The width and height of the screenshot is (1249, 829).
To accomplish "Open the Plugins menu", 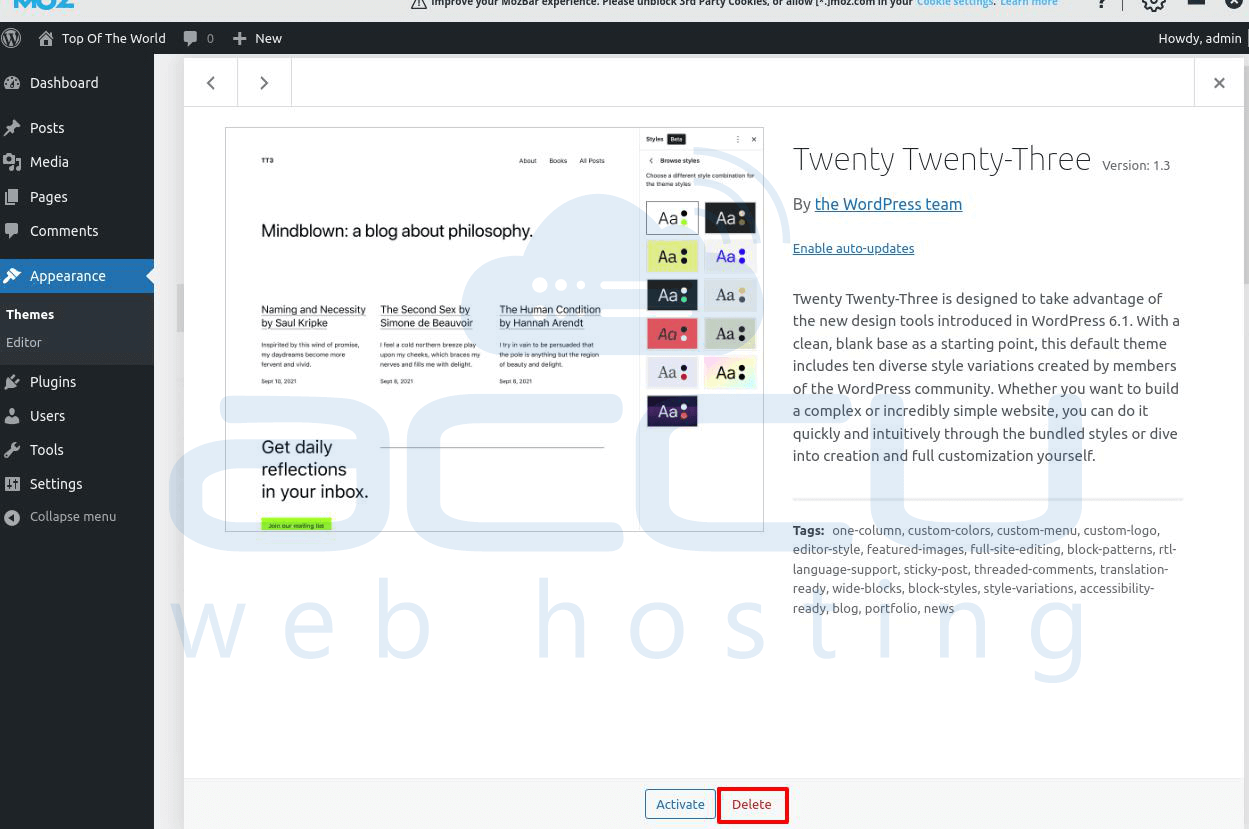I will click(77, 382).
